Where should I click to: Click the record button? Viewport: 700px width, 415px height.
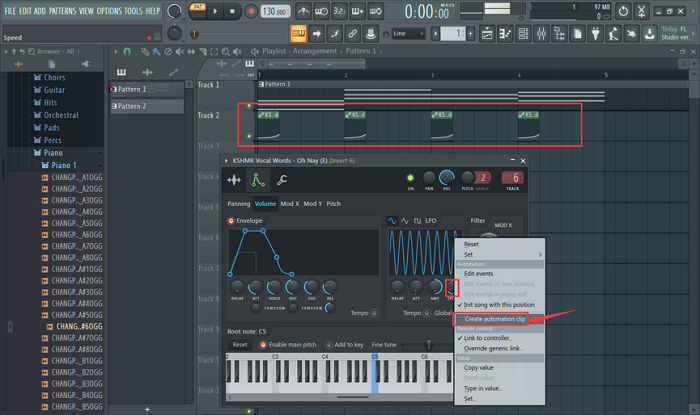click(251, 11)
